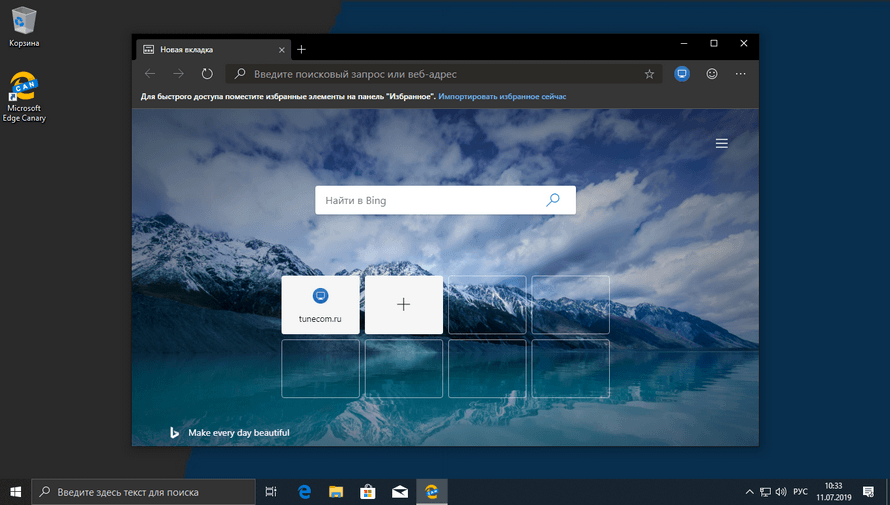Click the Edge Canary taskbar icon

click(431, 492)
